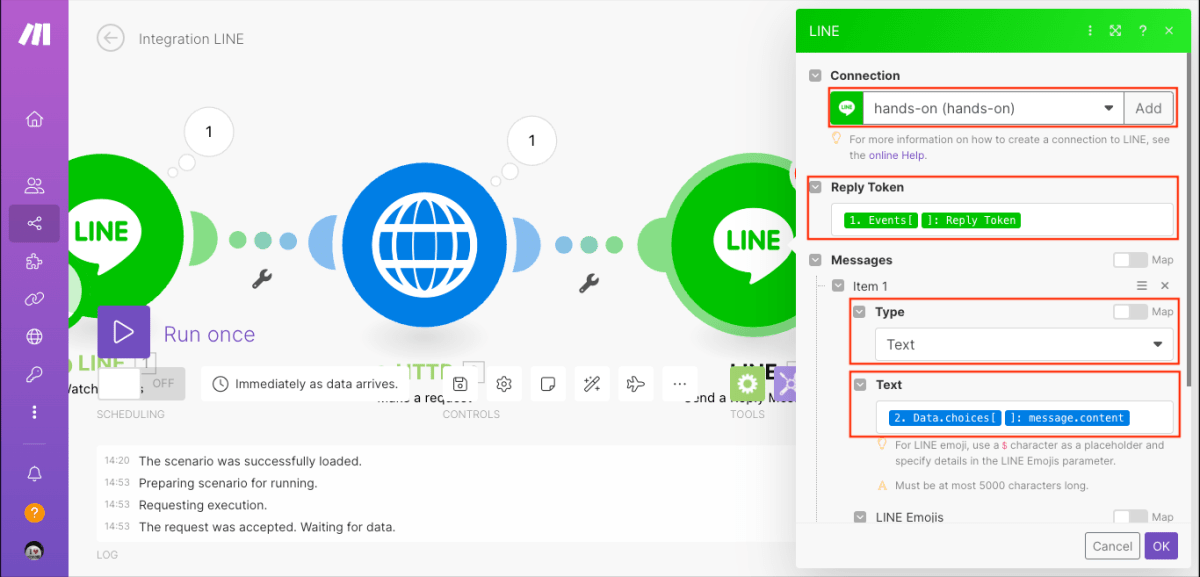The image size is (1200, 577).
Task: Click the Add connection button
Action: click(x=1149, y=108)
